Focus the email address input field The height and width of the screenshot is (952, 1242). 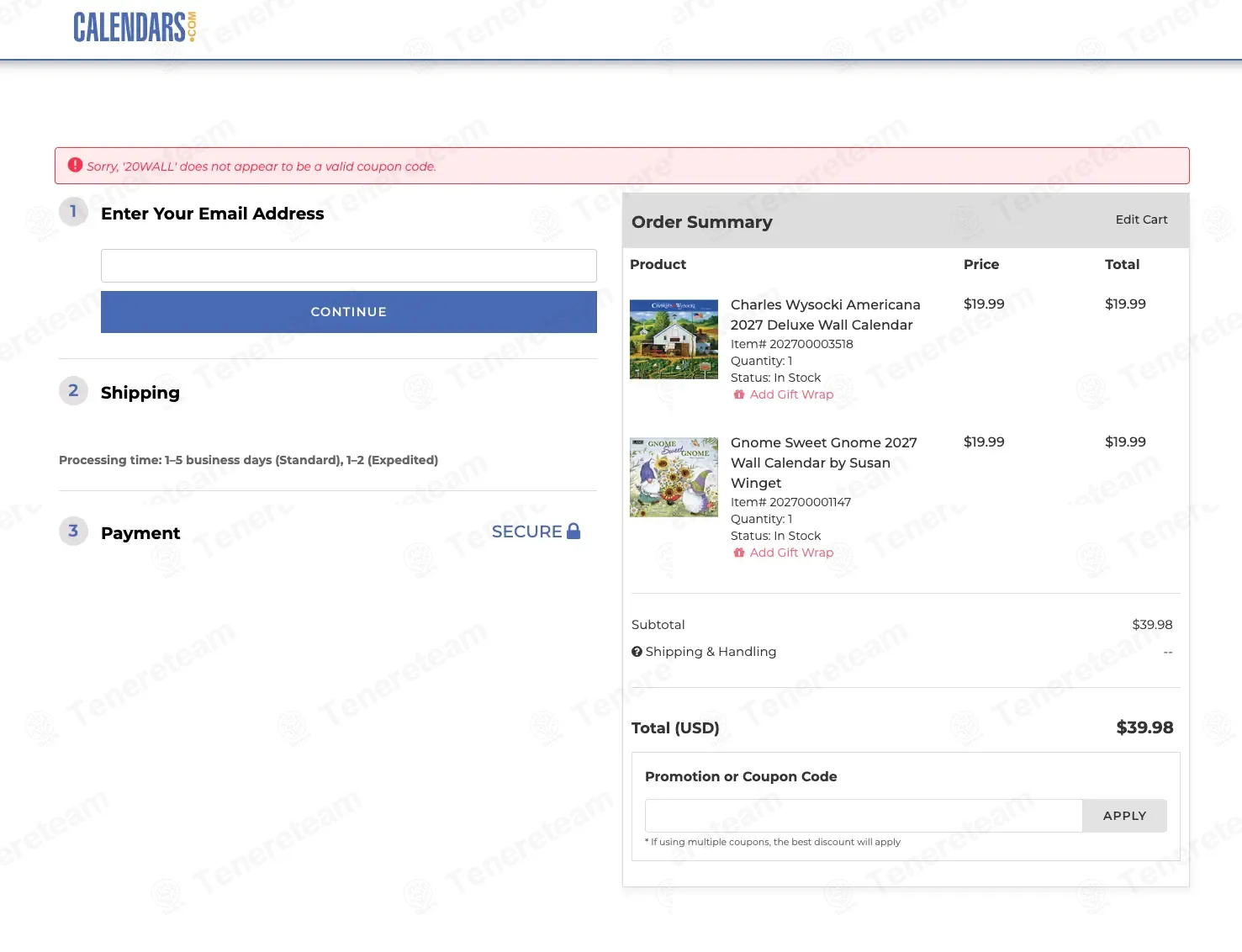pos(349,266)
